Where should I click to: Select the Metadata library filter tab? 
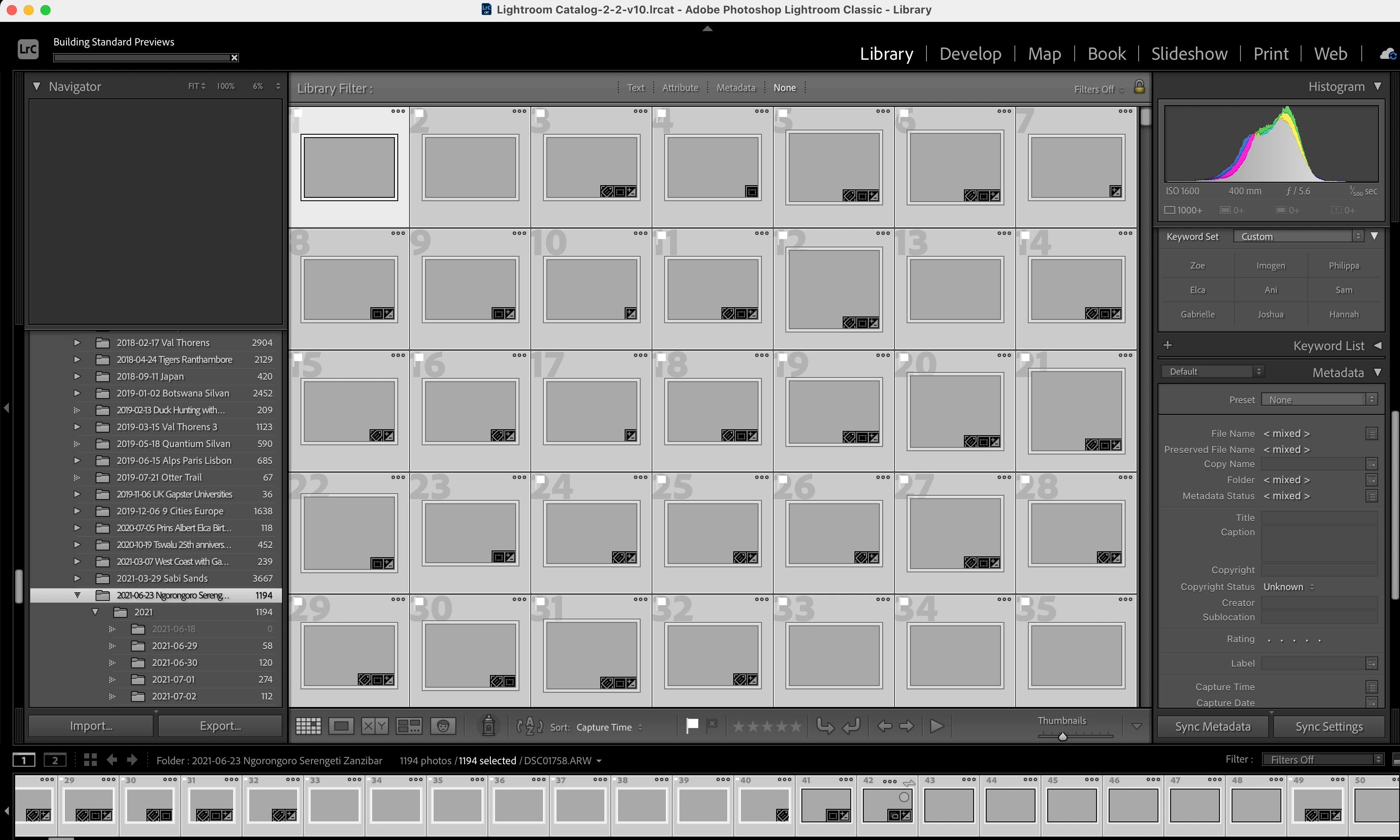click(735, 88)
